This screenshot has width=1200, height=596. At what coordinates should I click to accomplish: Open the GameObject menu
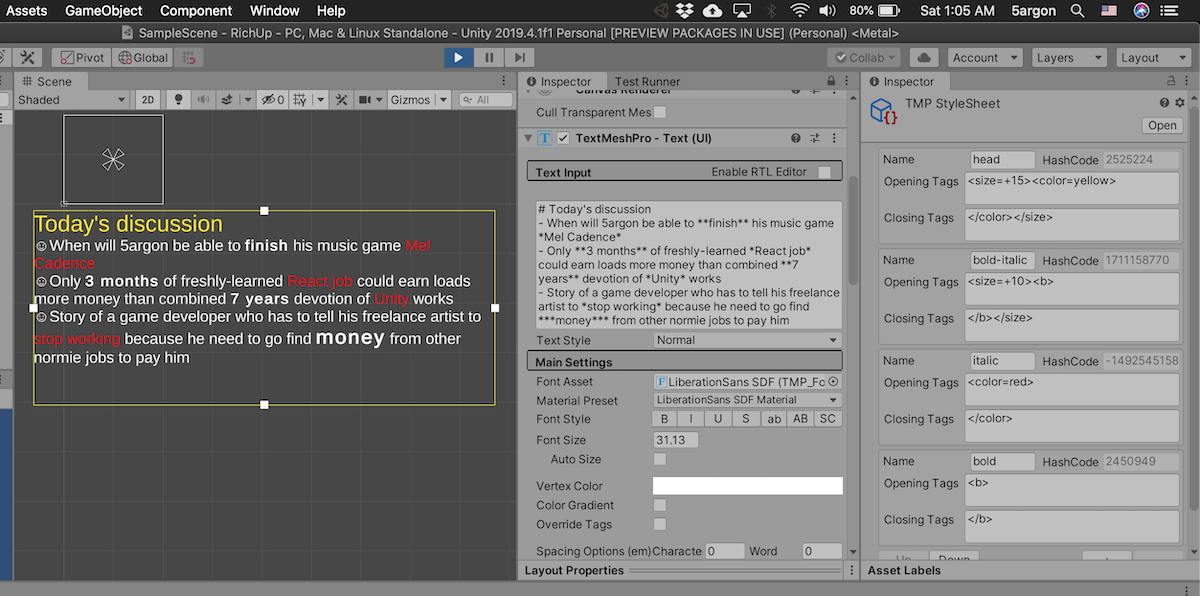click(104, 11)
